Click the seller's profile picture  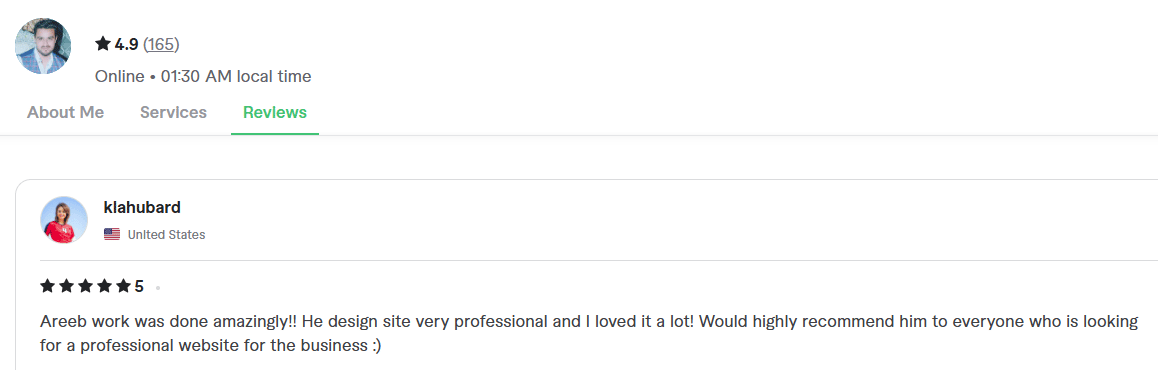43,46
